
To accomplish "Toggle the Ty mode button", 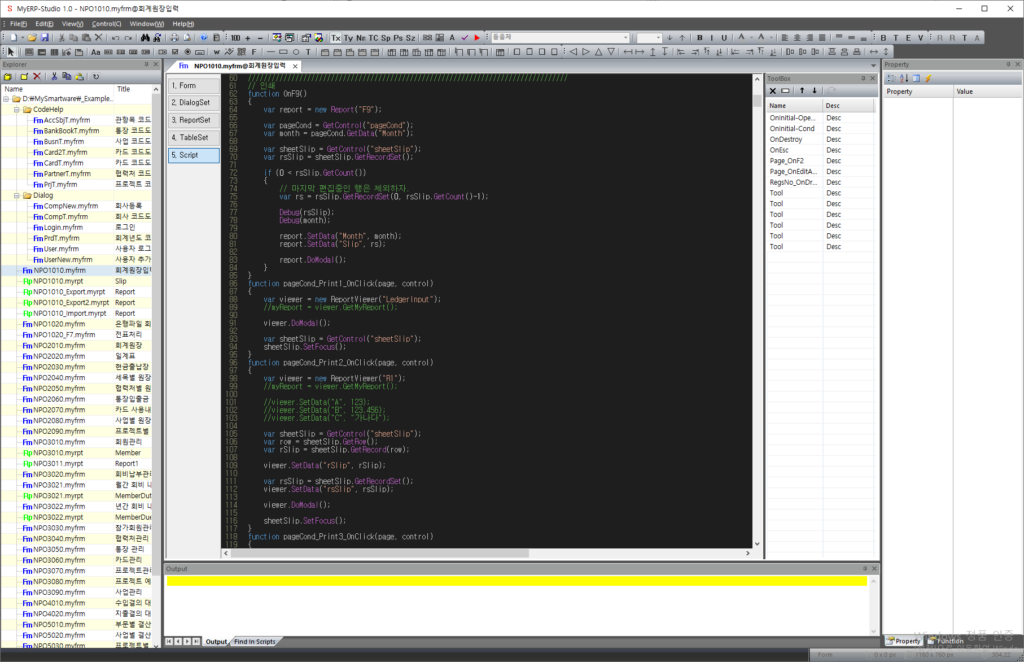I will (x=348, y=38).
